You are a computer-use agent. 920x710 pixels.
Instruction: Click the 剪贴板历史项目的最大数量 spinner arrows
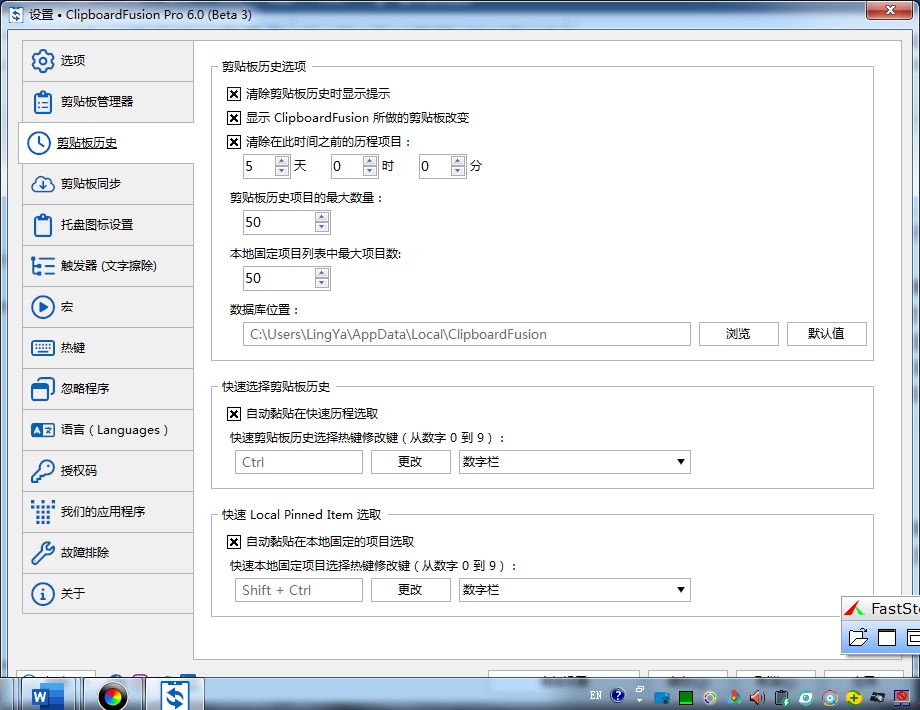[x=322, y=222]
